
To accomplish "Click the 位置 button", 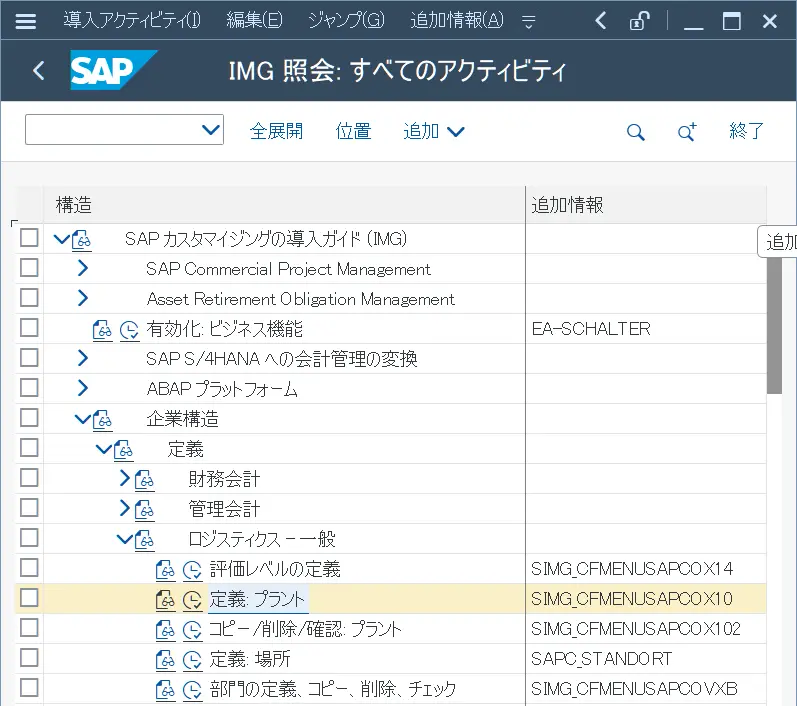I will coord(353,132).
